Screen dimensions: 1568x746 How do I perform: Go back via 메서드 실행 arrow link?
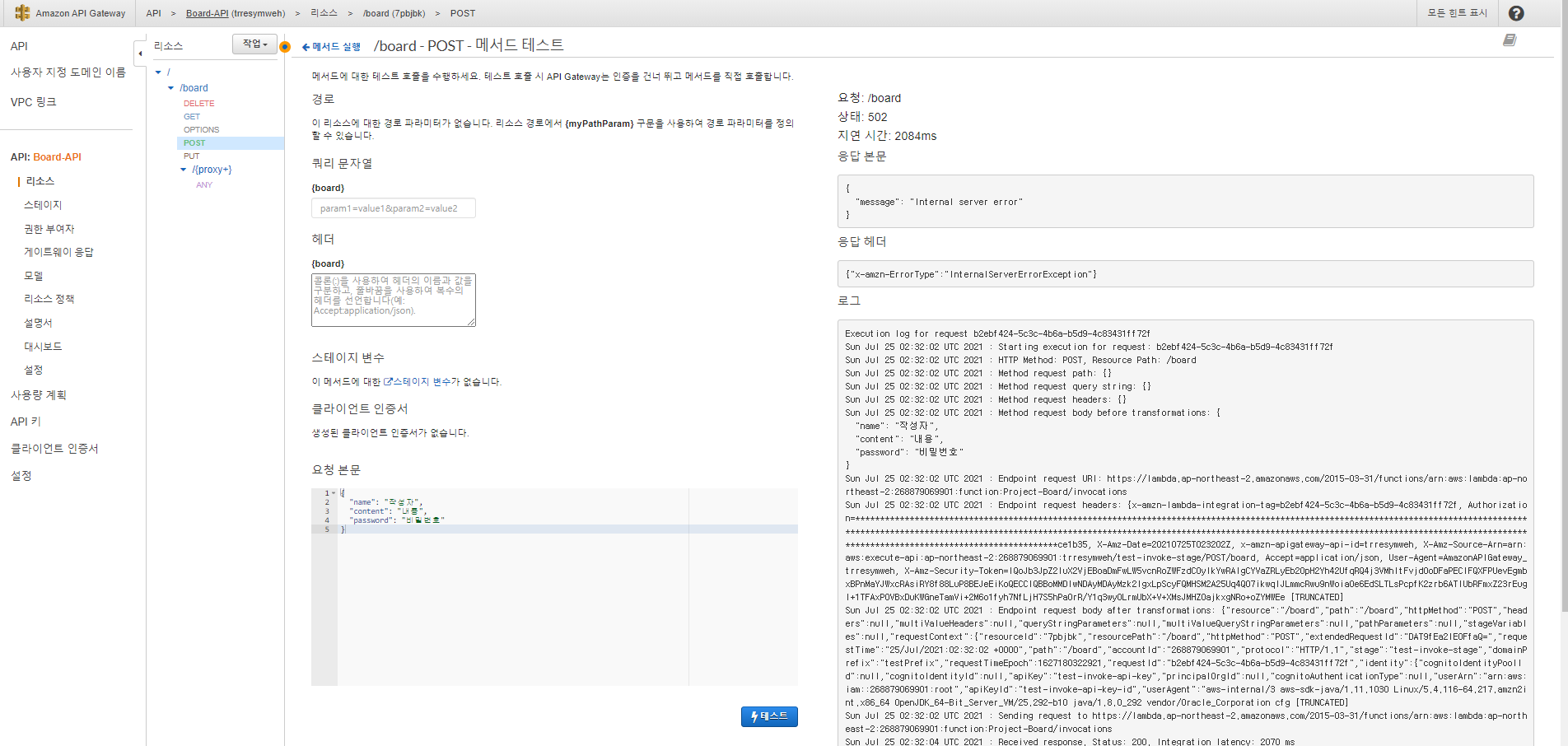coord(331,47)
